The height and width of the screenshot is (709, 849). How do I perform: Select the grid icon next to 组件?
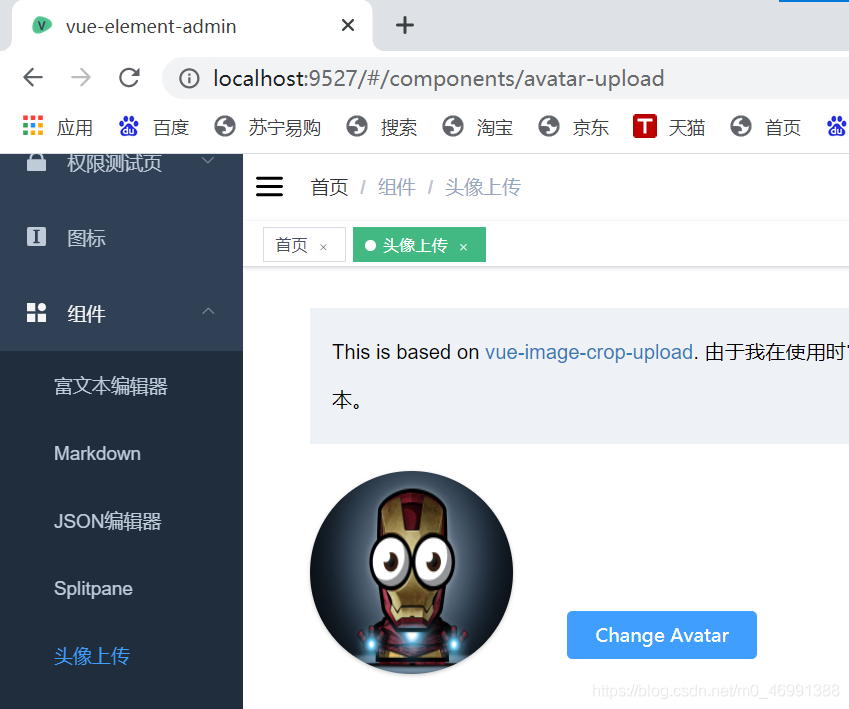point(36,313)
